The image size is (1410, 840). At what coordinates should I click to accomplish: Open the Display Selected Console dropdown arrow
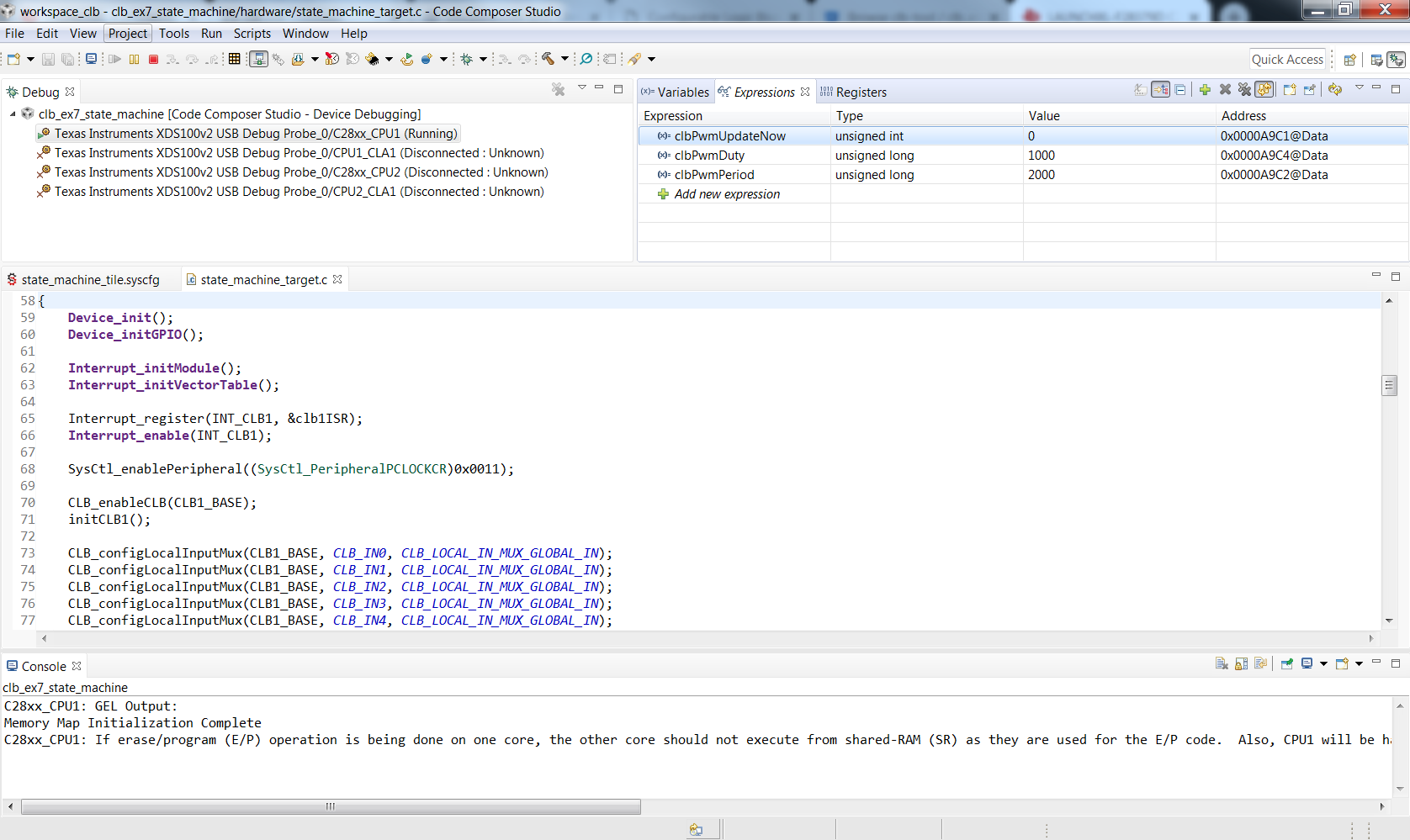pyautogui.click(x=1323, y=664)
